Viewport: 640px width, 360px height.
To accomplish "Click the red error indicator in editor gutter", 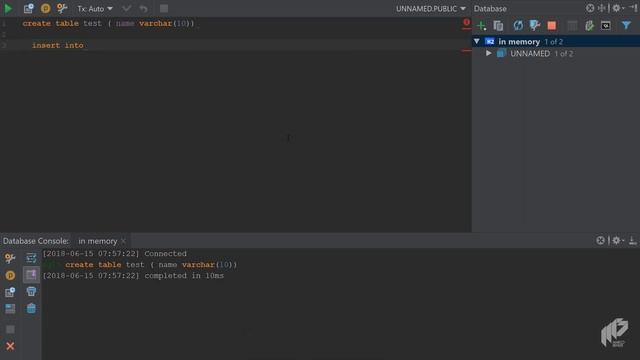I will (466, 22).
